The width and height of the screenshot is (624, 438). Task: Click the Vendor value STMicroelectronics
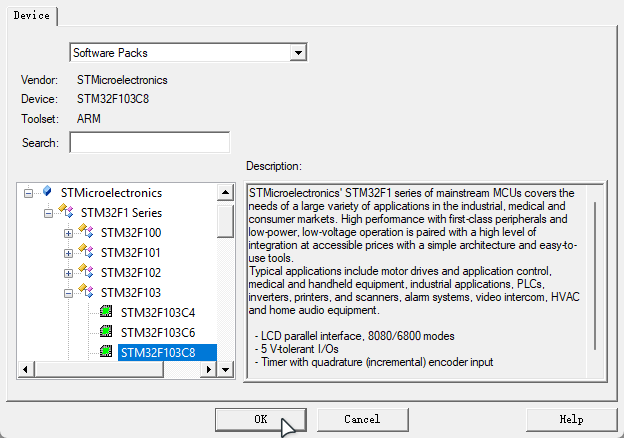coord(122,80)
